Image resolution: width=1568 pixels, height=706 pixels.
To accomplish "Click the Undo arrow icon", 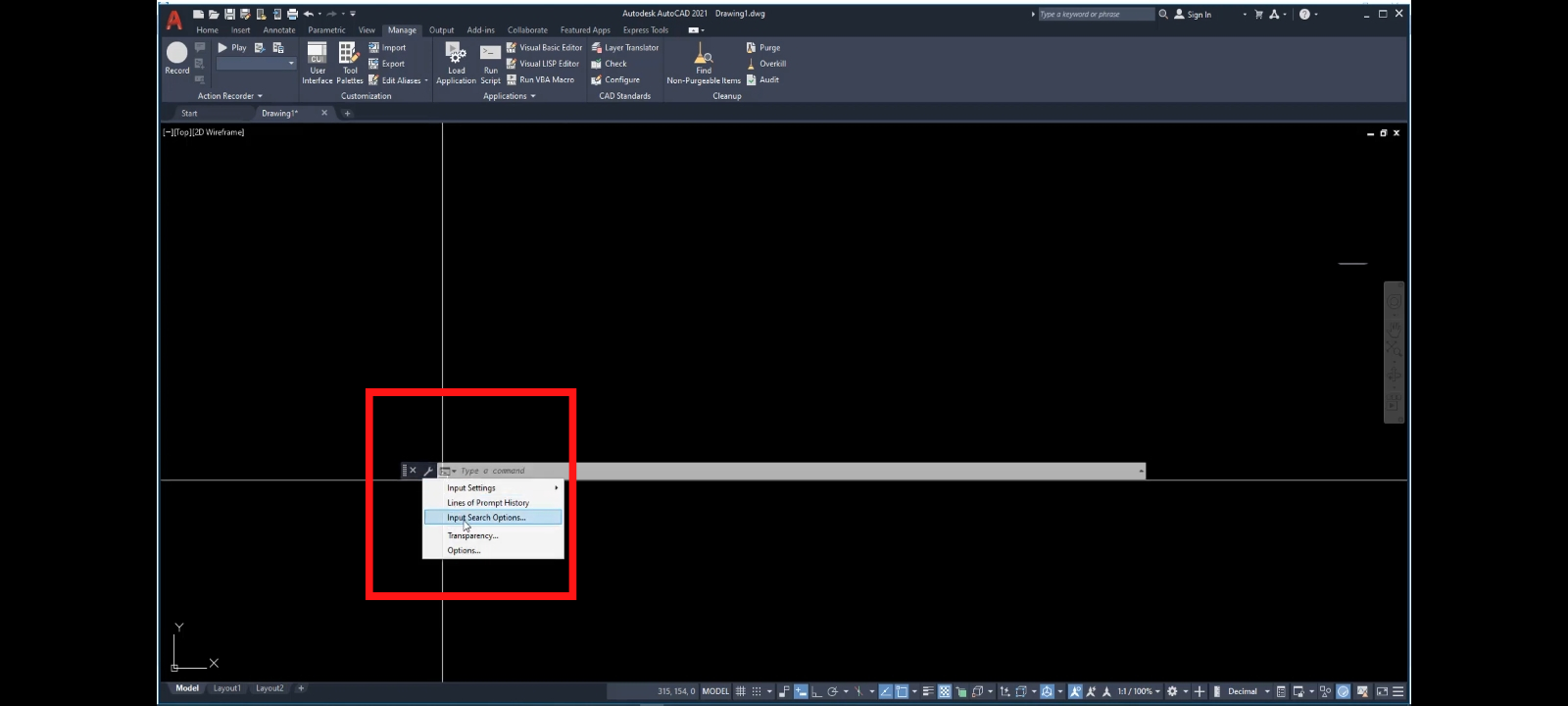I will [x=309, y=14].
